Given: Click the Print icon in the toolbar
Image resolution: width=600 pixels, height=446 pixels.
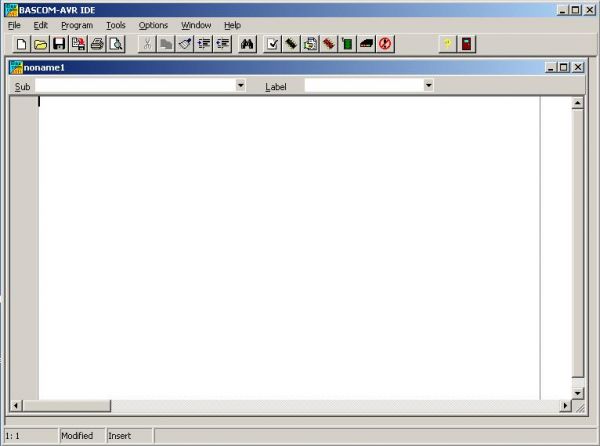Looking at the screenshot, I should [98, 44].
